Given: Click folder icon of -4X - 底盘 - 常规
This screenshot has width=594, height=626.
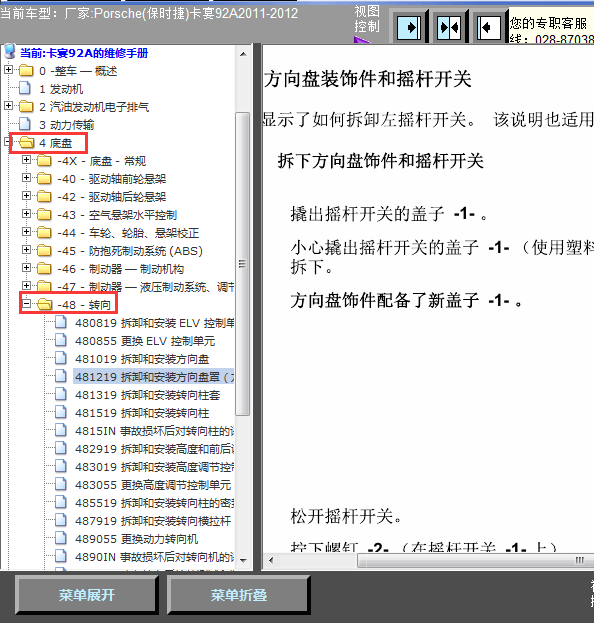Looking at the screenshot, I should (44, 160).
